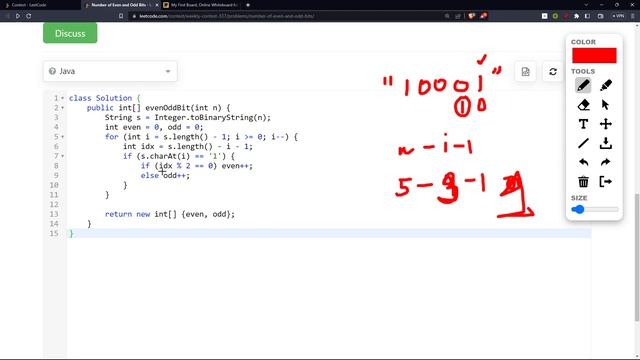Exit the drawing overlay tool
This screenshot has height=360, width=640.
606,181
